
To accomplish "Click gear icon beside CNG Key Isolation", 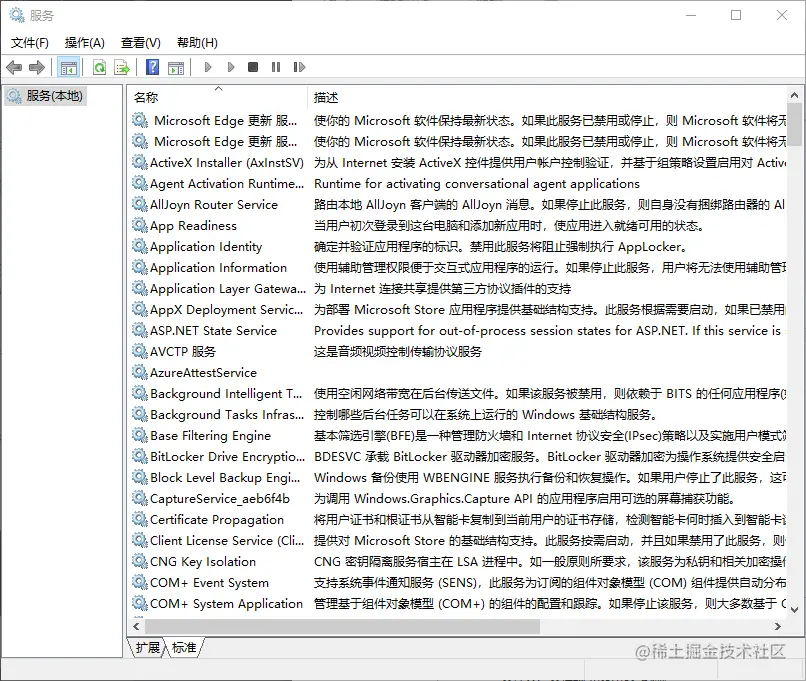I will [140, 561].
